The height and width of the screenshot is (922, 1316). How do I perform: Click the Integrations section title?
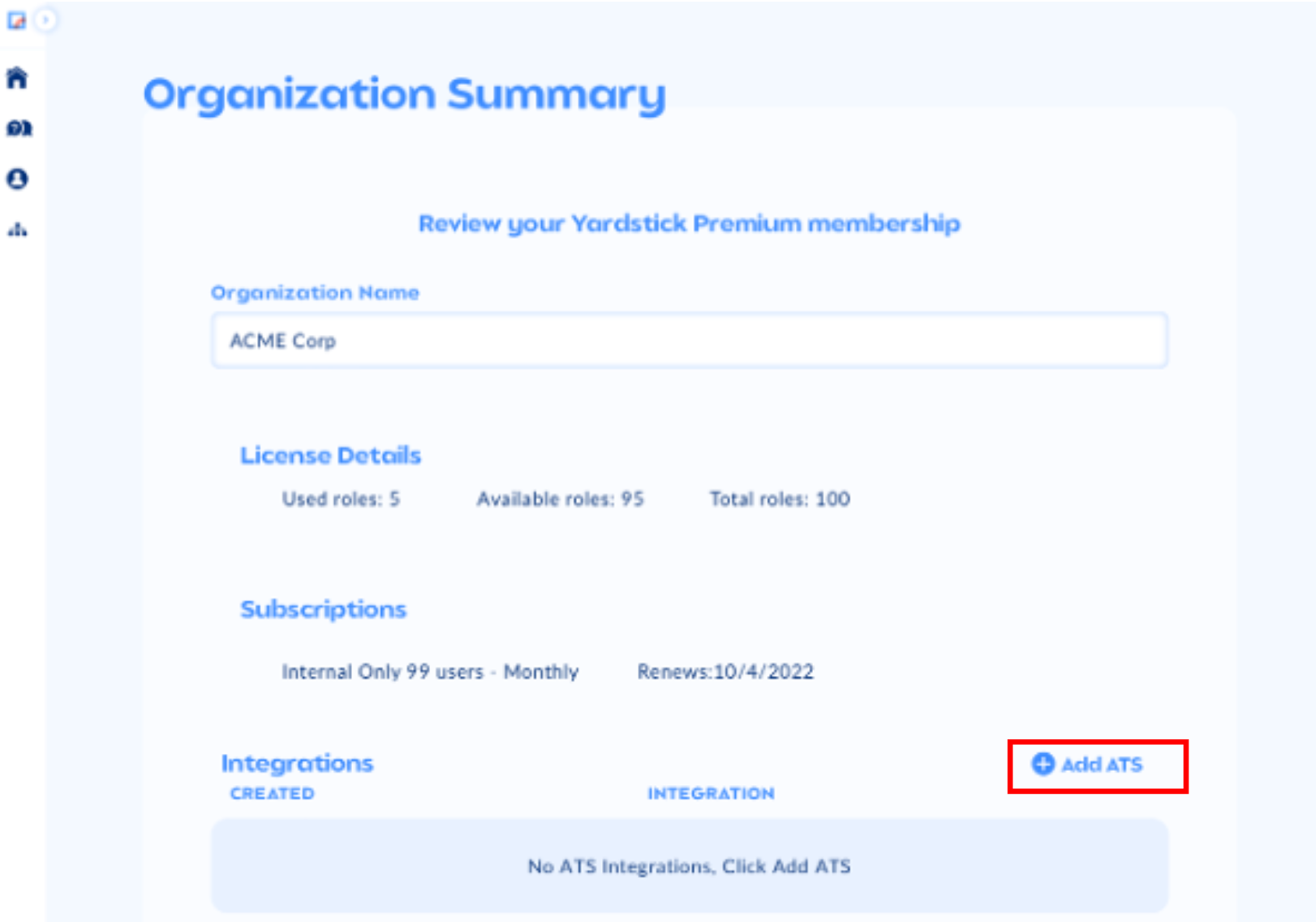(298, 762)
